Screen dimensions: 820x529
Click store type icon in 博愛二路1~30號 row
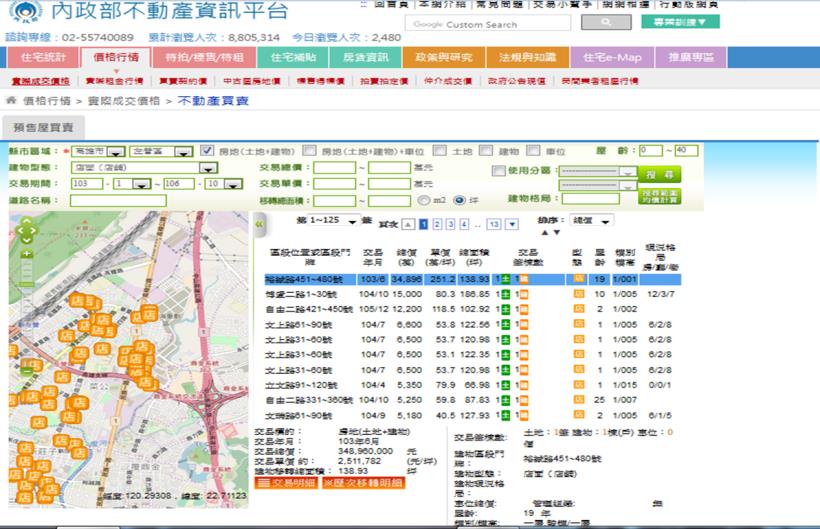coord(579,294)
